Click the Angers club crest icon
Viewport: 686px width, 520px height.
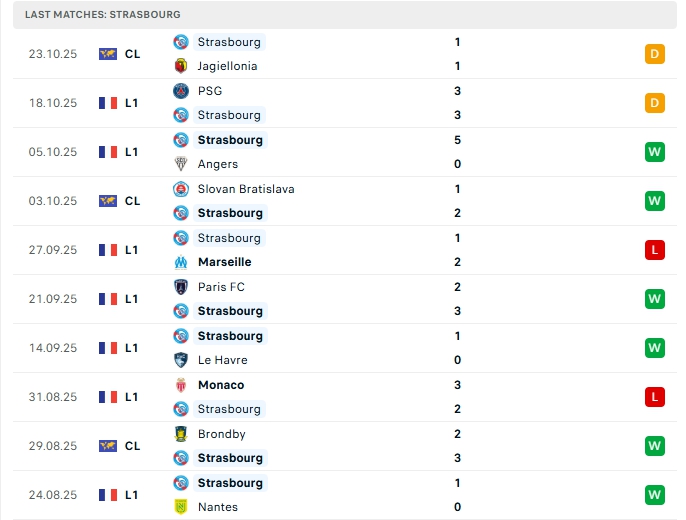click(x=181, y=164)
